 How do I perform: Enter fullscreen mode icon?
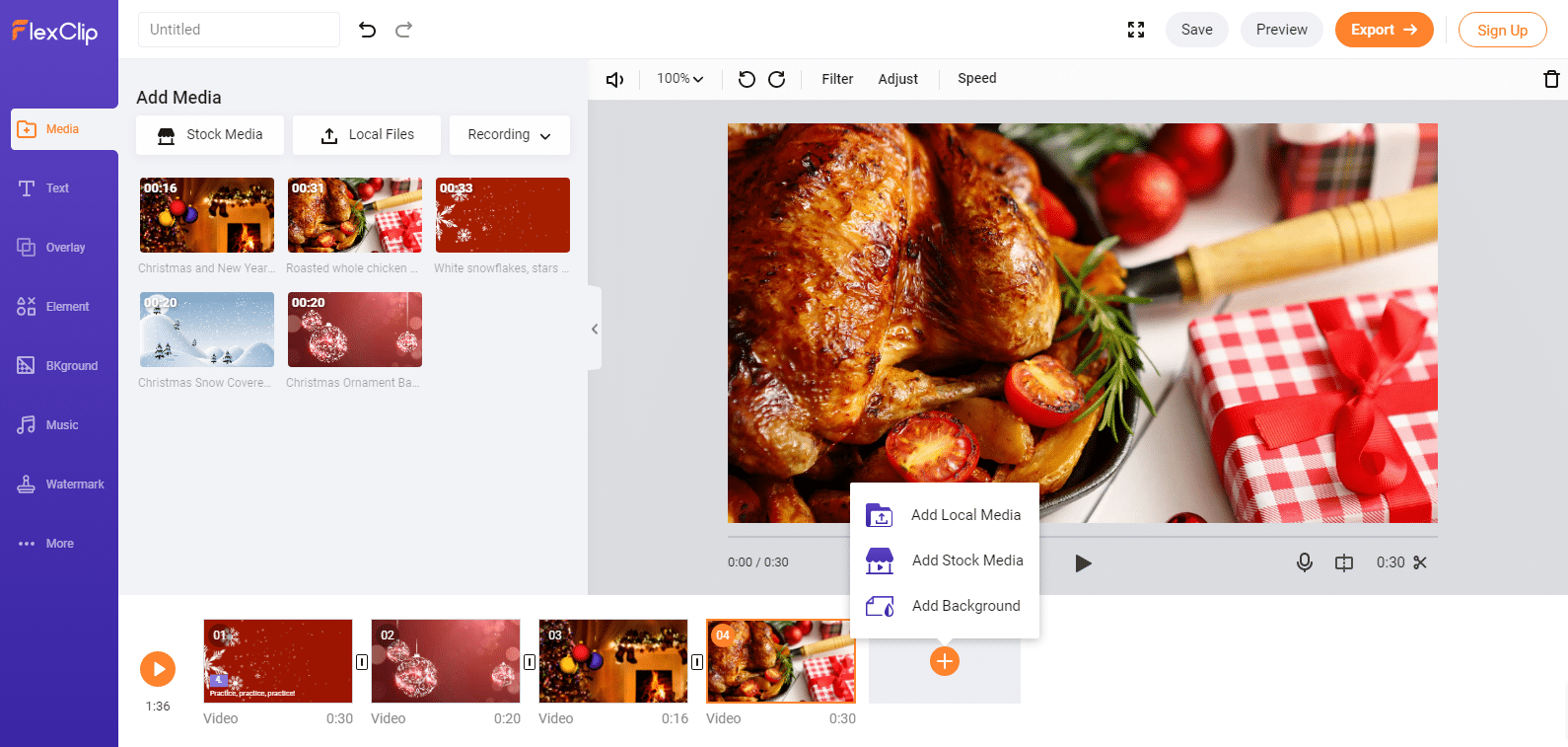(1136, 30)
